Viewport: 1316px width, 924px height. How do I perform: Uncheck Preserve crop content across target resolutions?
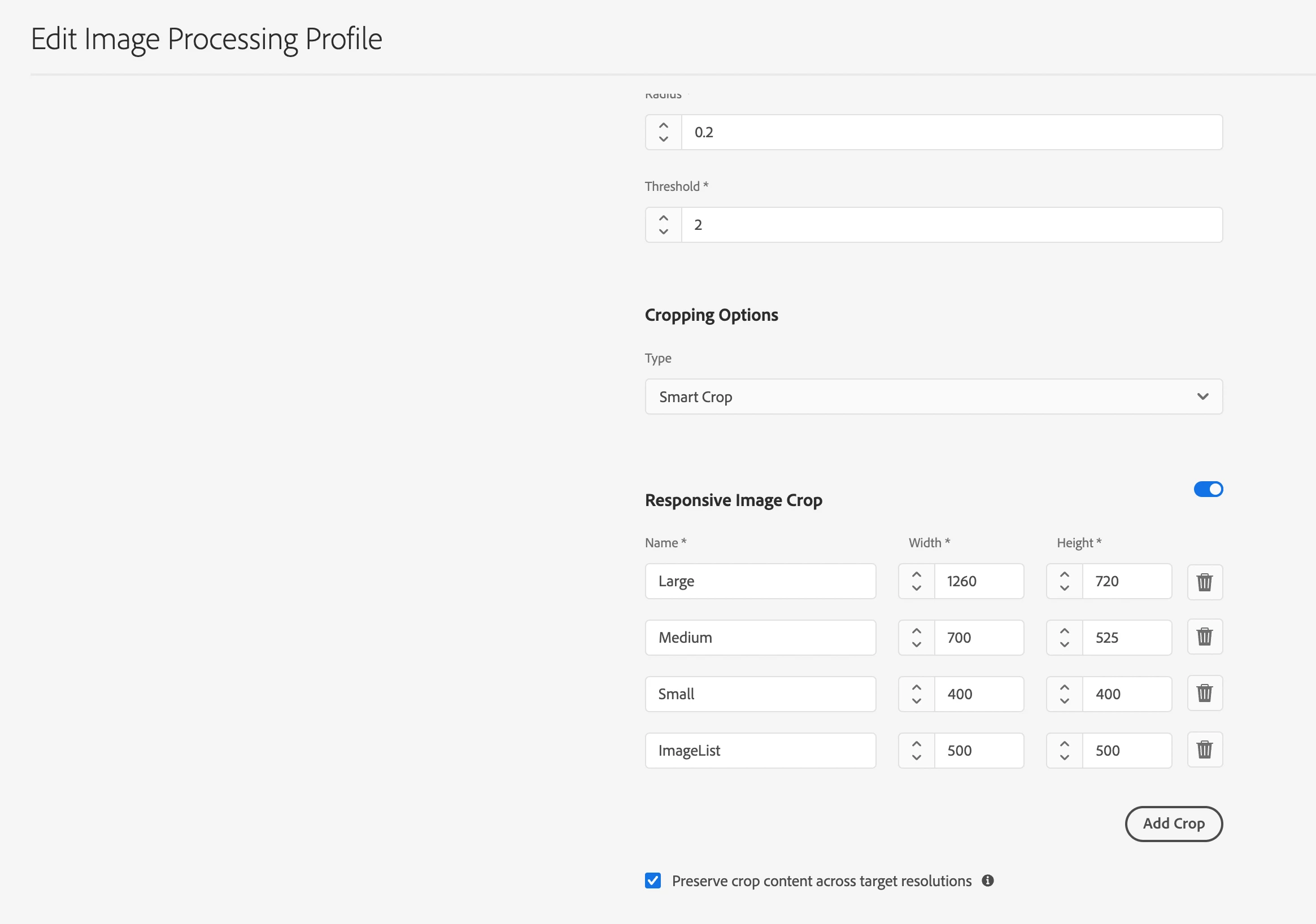point(652,881)
